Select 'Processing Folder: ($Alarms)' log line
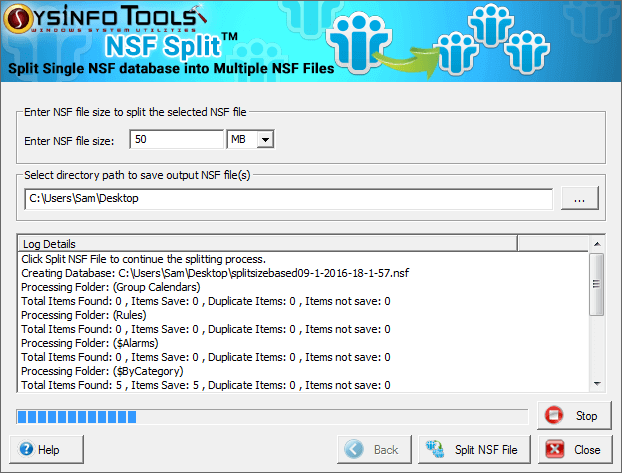This screenshot has height=473, width=622. click(x=90, y=343)
